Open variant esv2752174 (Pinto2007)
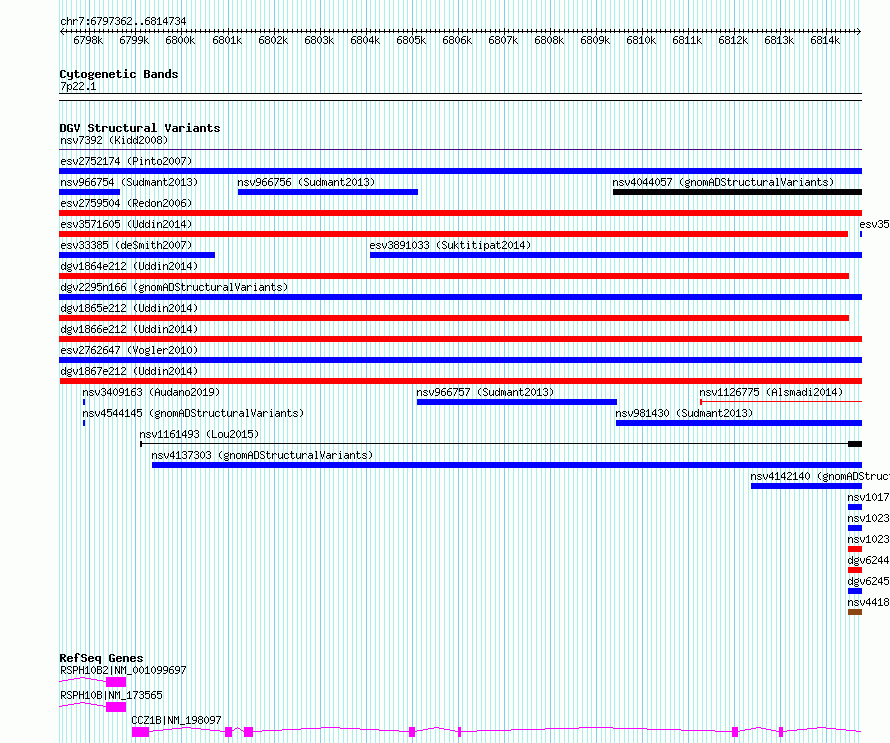The height and width of the screenshot is (743, 890). click(x=126, y=161)
